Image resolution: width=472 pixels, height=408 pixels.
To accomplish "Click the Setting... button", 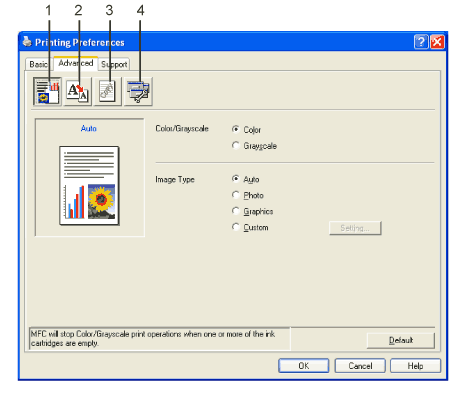I will [x=355, y=228].
